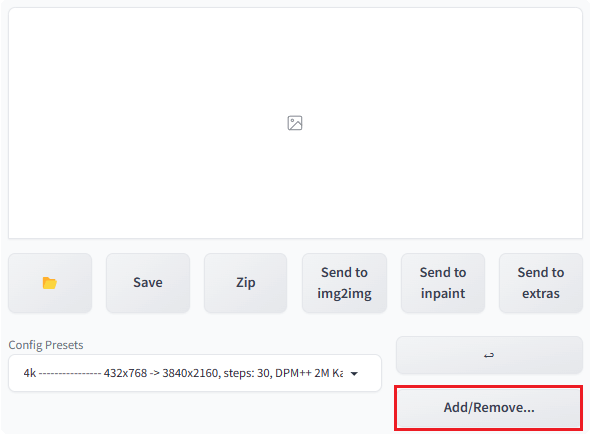Send the result to inpaint

443,283
